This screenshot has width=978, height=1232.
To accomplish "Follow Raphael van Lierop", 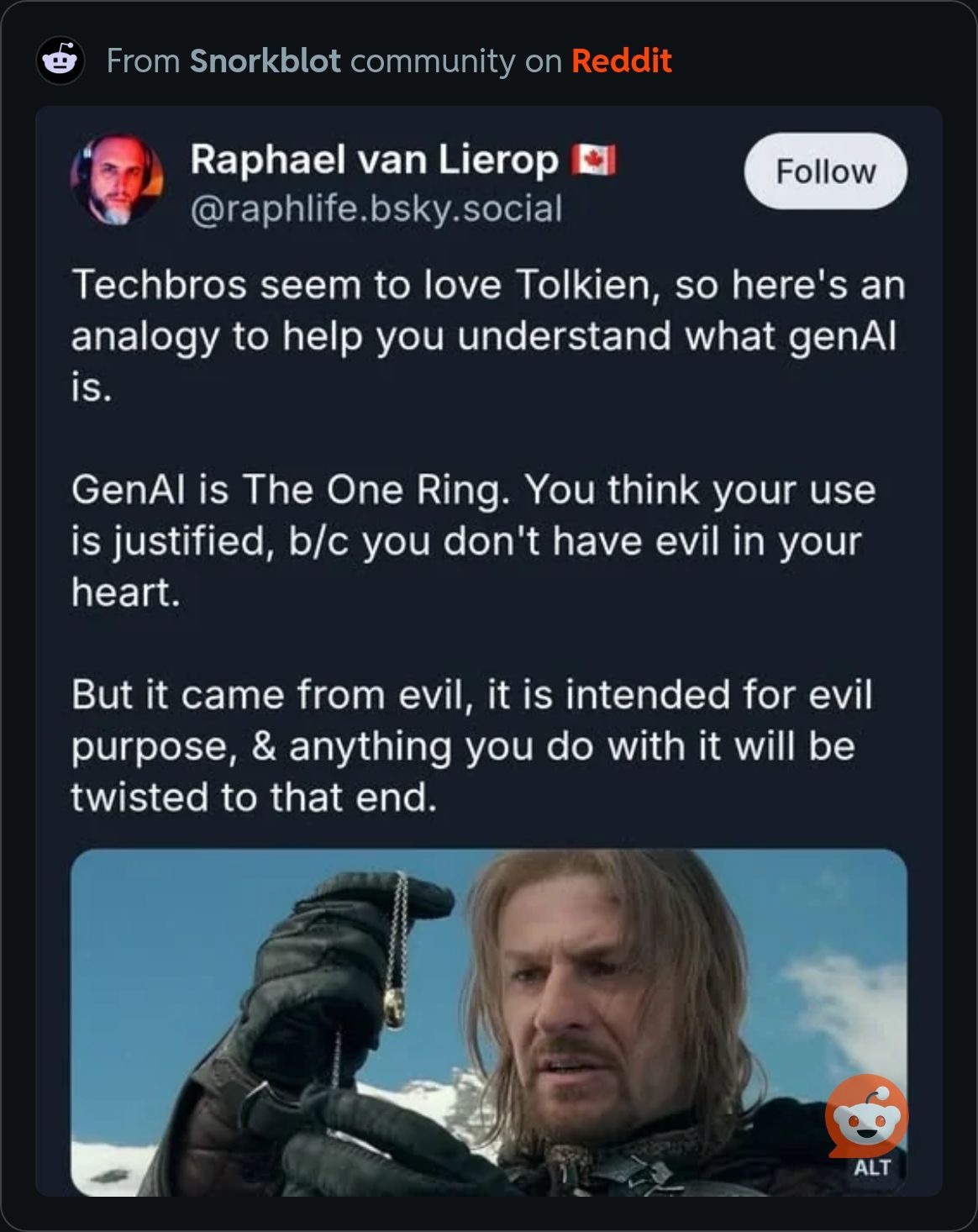I will click(x=825, y=171).
